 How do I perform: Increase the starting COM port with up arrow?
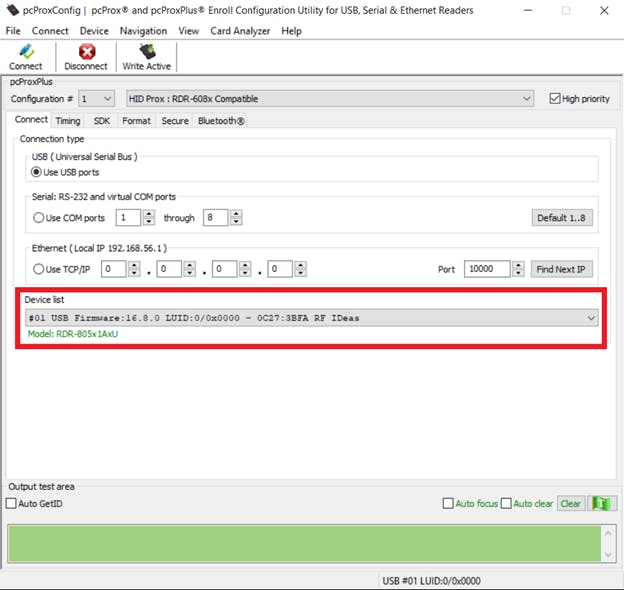[149, 214]
